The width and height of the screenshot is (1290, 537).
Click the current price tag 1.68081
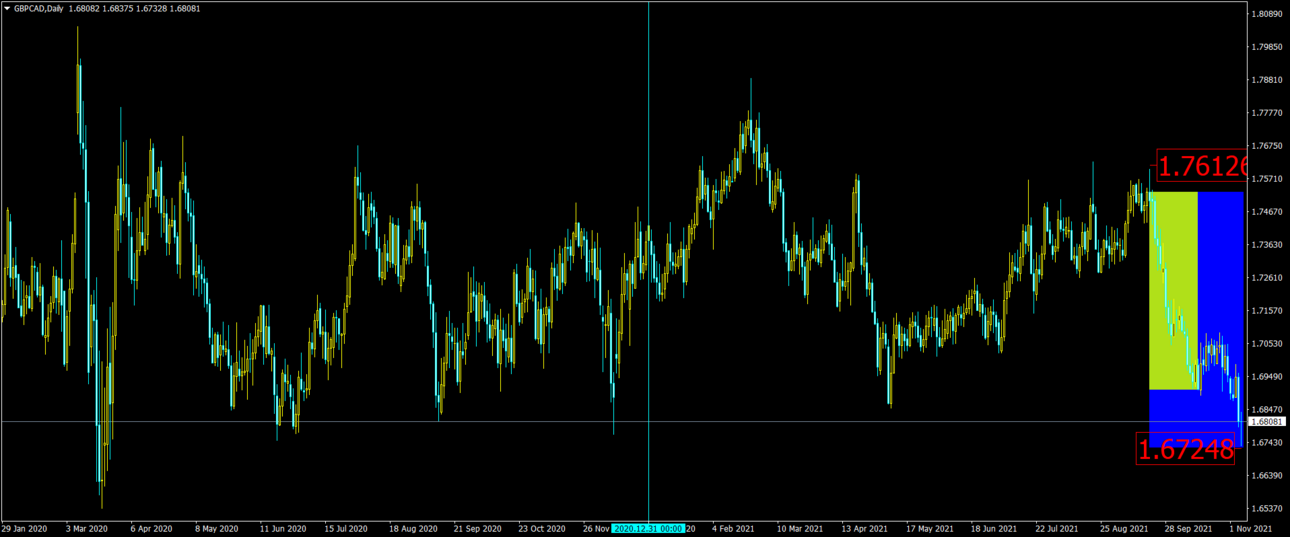tap(1267, 422)
